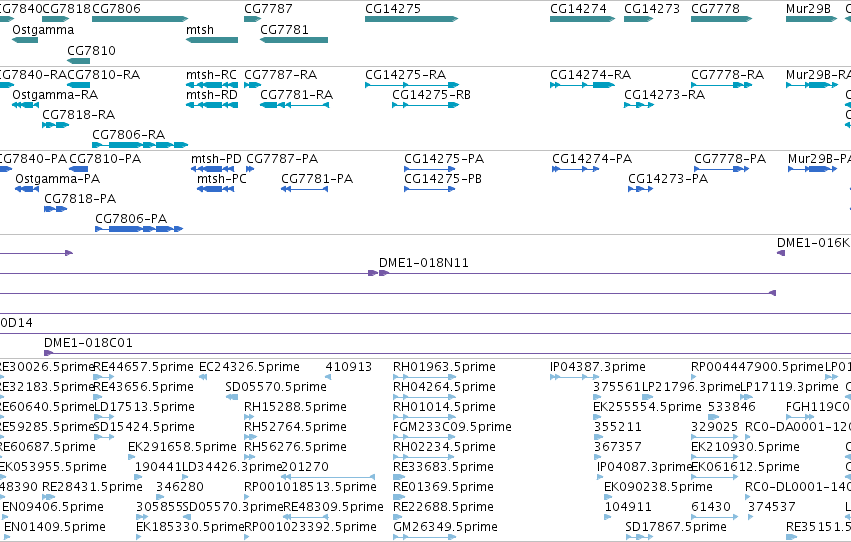
Task: Select the Ostgamma gene label
Action: (43, 30)
